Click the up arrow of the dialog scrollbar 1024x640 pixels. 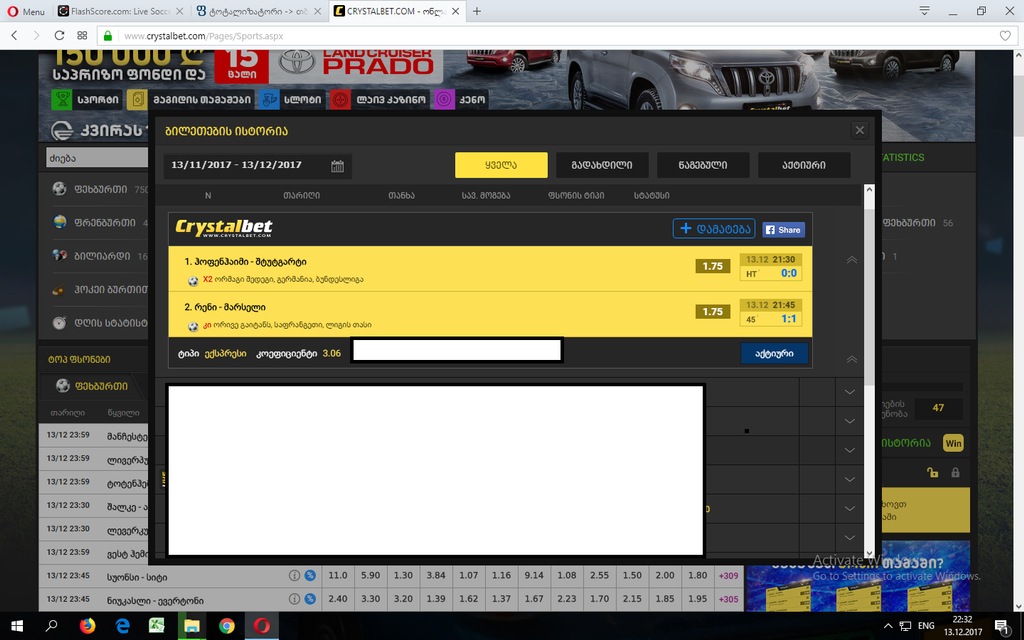(869, 189)
